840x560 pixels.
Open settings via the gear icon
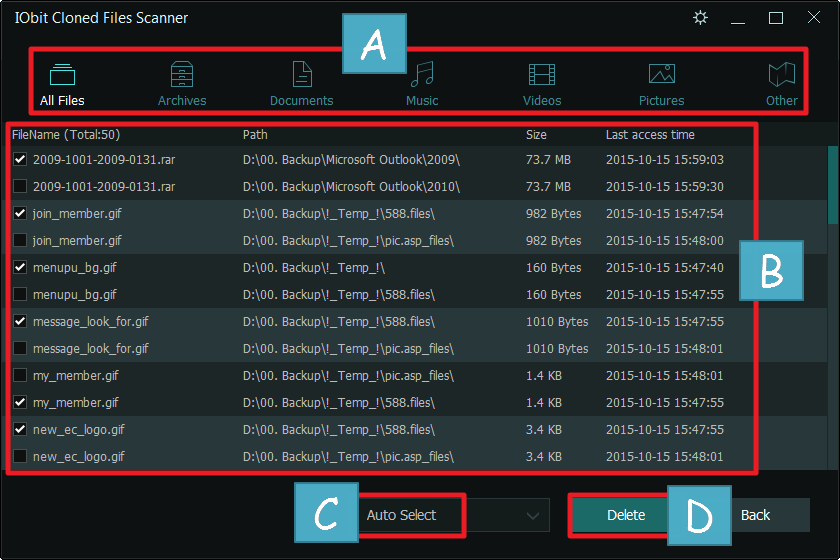click(700, 18)
